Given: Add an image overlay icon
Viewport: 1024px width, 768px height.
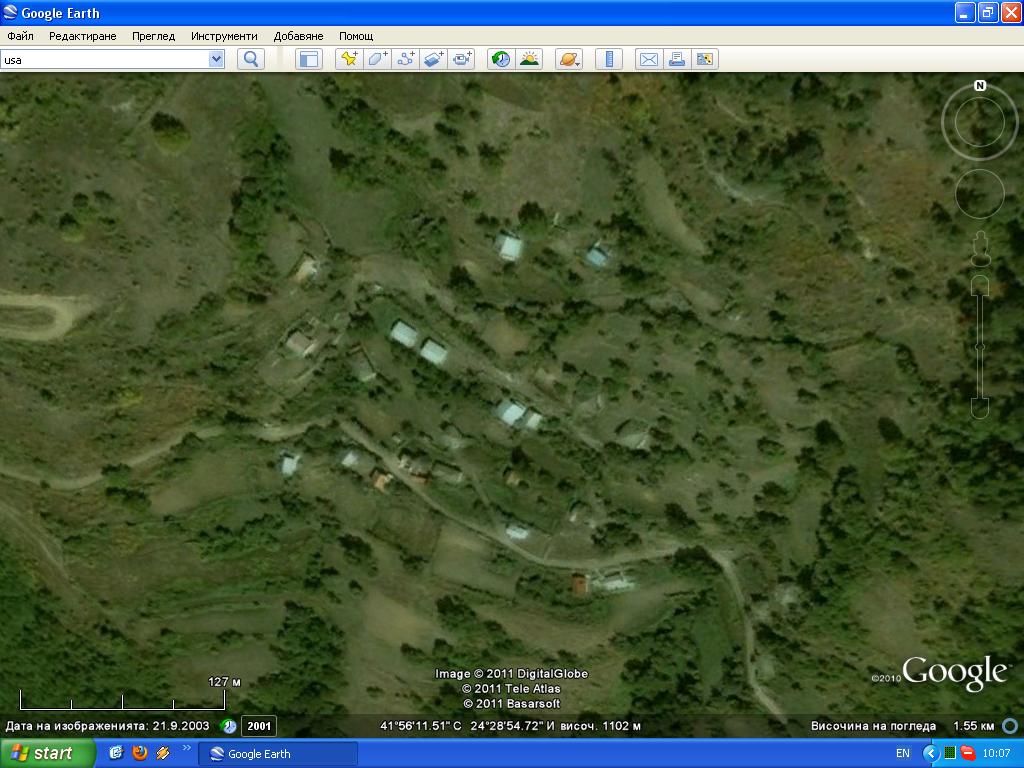Looking at the screenshot, I should (434, 59).
